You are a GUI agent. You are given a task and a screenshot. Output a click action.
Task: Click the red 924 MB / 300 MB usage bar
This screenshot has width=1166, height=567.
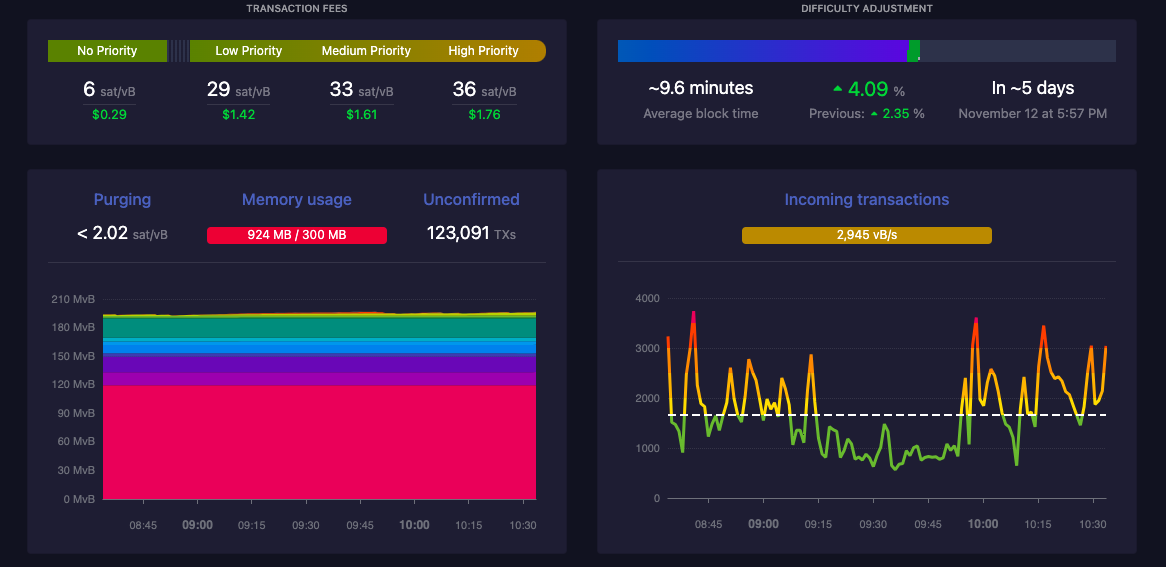coord(296,235)
